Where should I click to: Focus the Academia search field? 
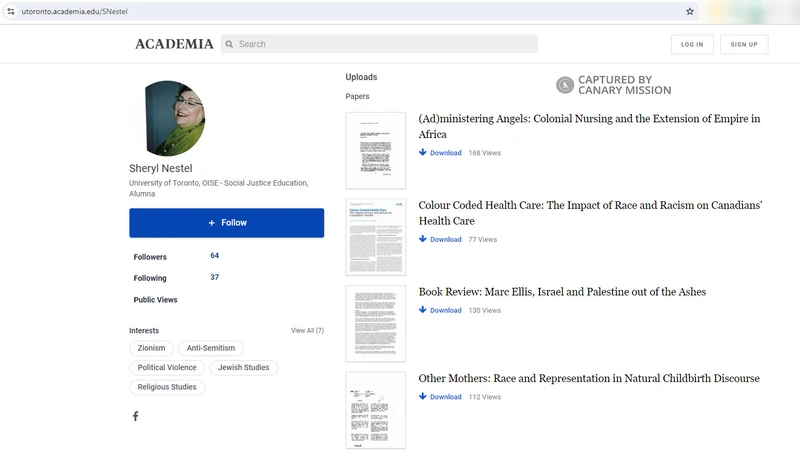(379, 44)
